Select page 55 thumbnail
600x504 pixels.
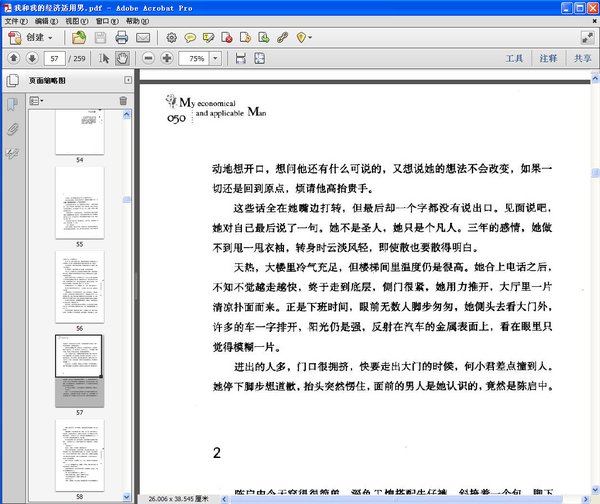(80, 203)
